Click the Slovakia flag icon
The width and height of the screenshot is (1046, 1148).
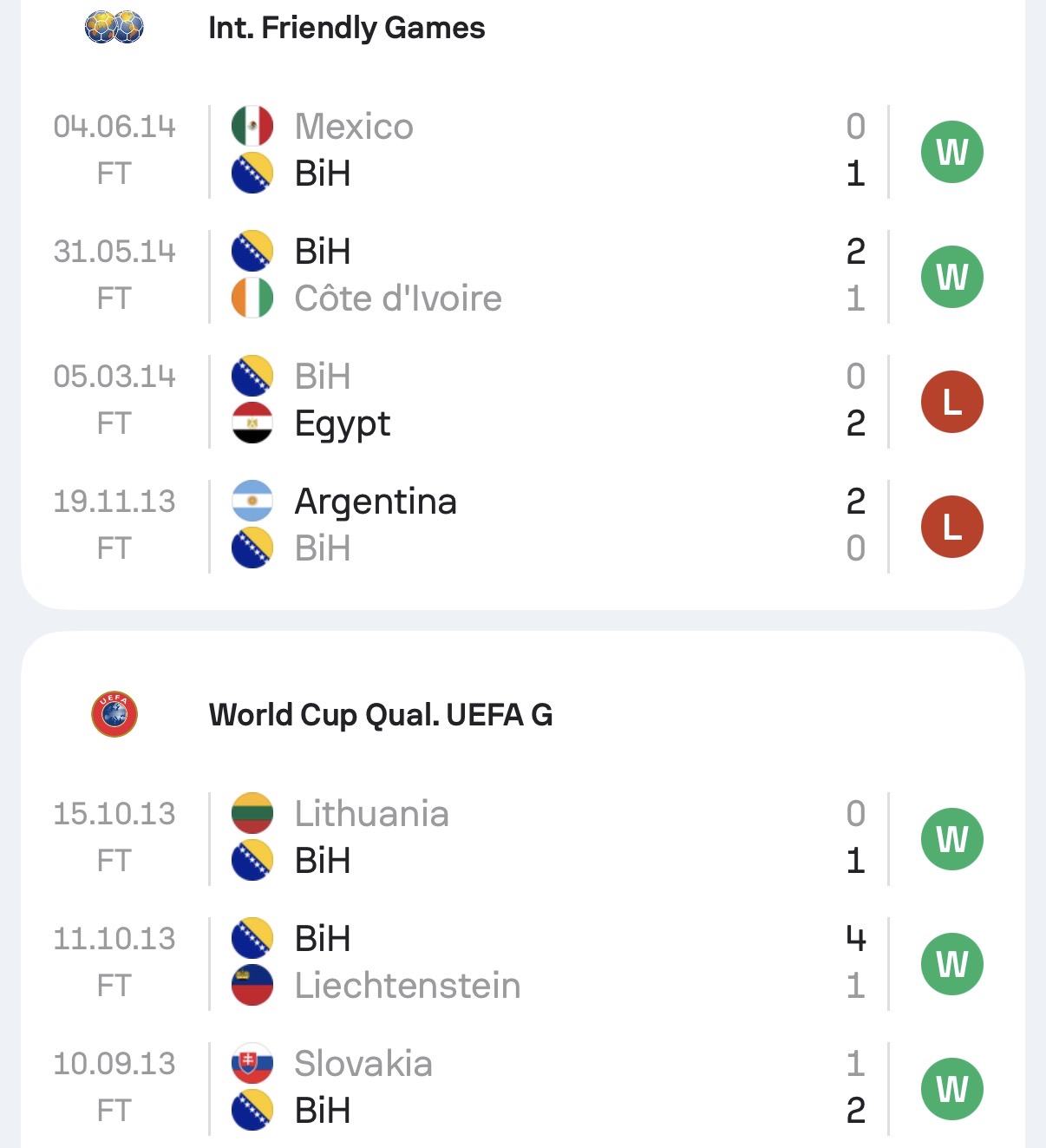tap(252, 1064)
